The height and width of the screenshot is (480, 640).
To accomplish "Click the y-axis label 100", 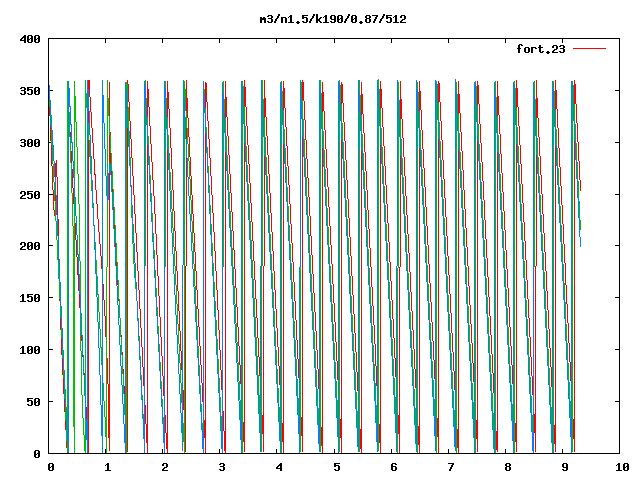I will coord(30,350).
